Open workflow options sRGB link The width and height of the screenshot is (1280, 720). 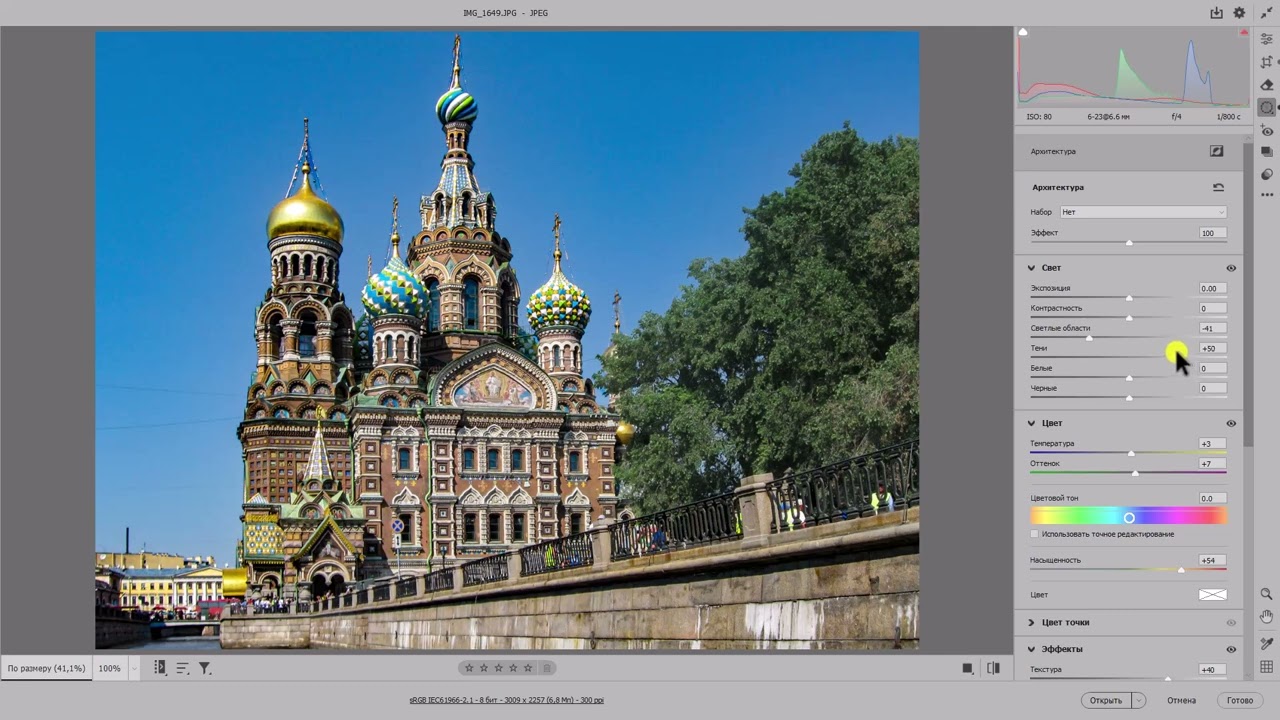click(506, 700)
